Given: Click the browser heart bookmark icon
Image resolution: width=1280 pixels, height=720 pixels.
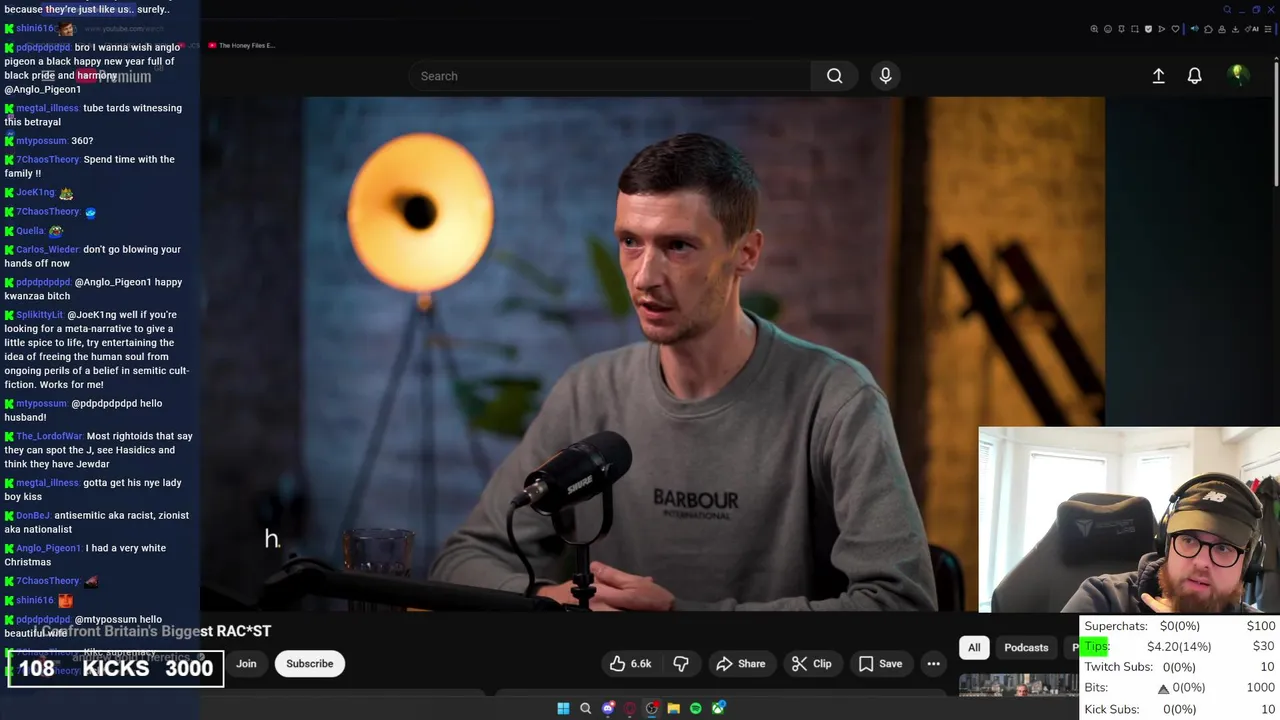Looking at the screenshot, I should click(1175, 29).
